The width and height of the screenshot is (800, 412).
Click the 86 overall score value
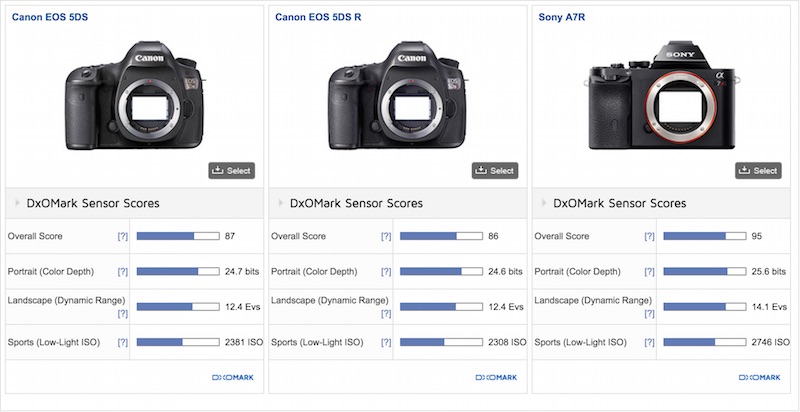(493, 236)
